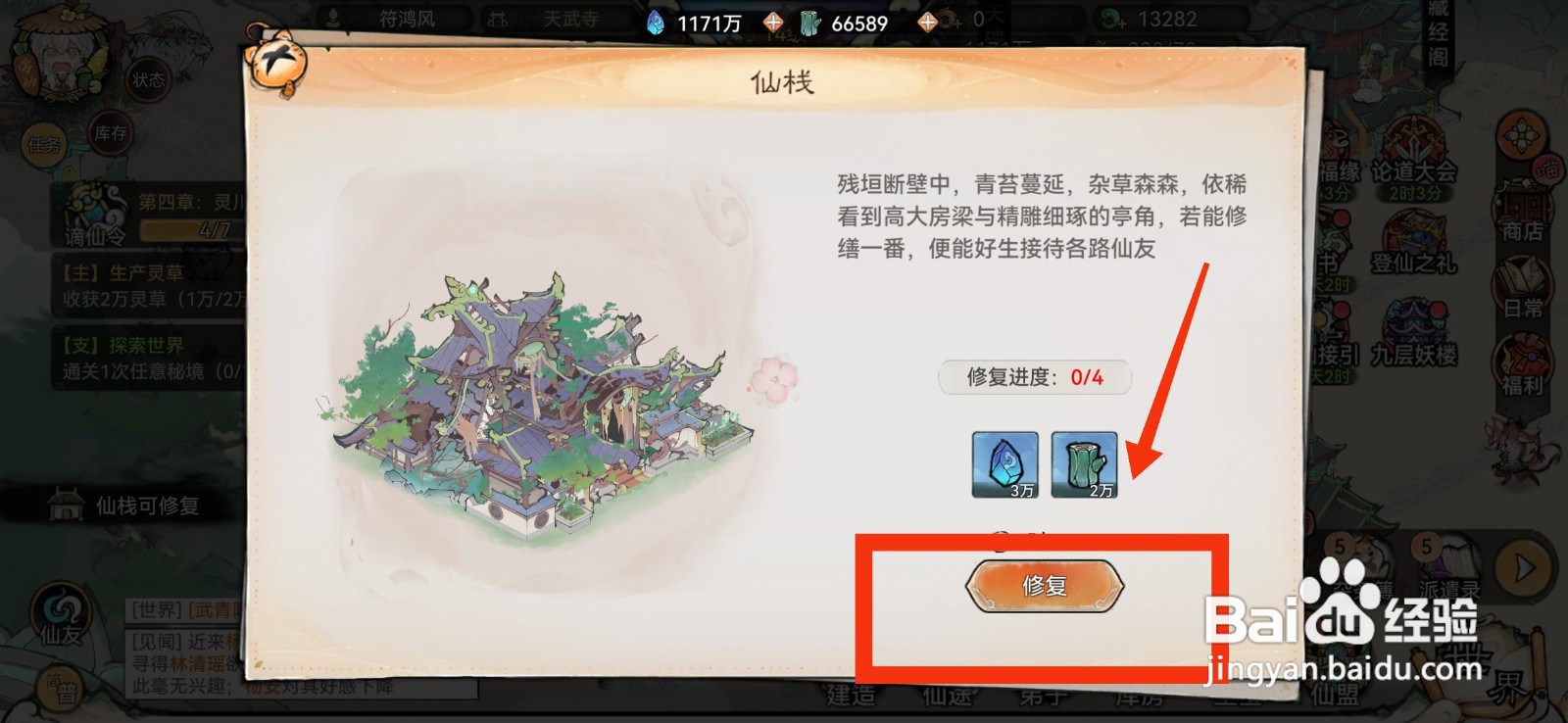Screen dimensions: 1568x723
Task: Click the cat paw icon at the dialog corner
Action: coord(275,62)
